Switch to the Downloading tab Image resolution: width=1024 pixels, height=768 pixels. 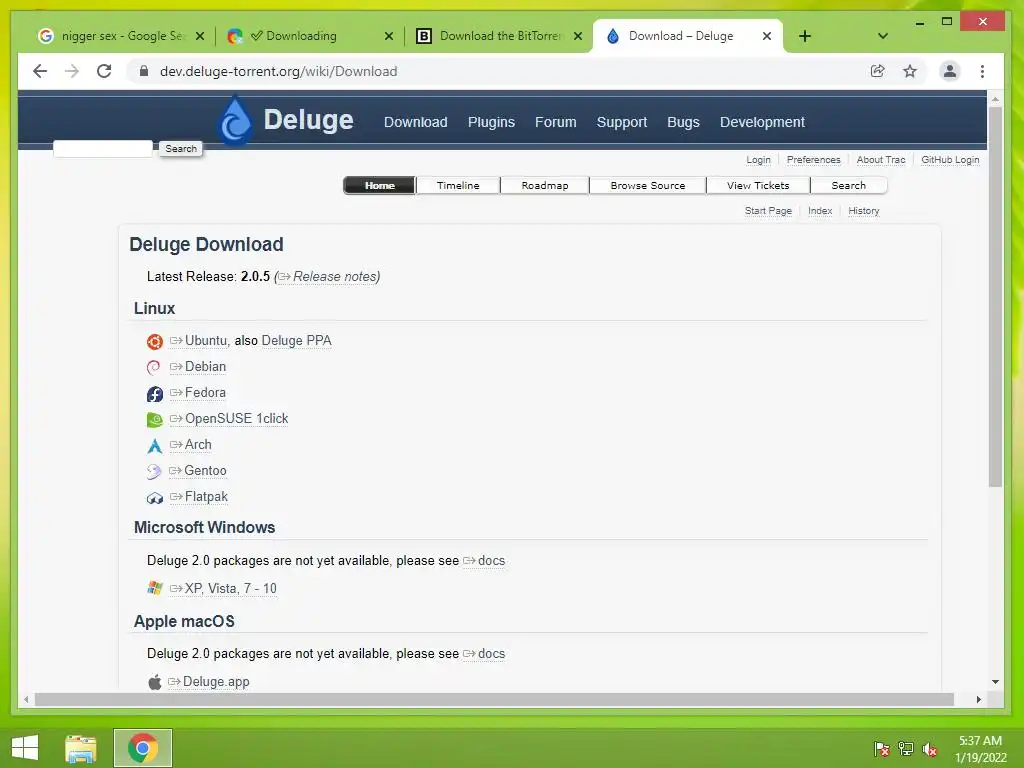[x=310, y=36]
